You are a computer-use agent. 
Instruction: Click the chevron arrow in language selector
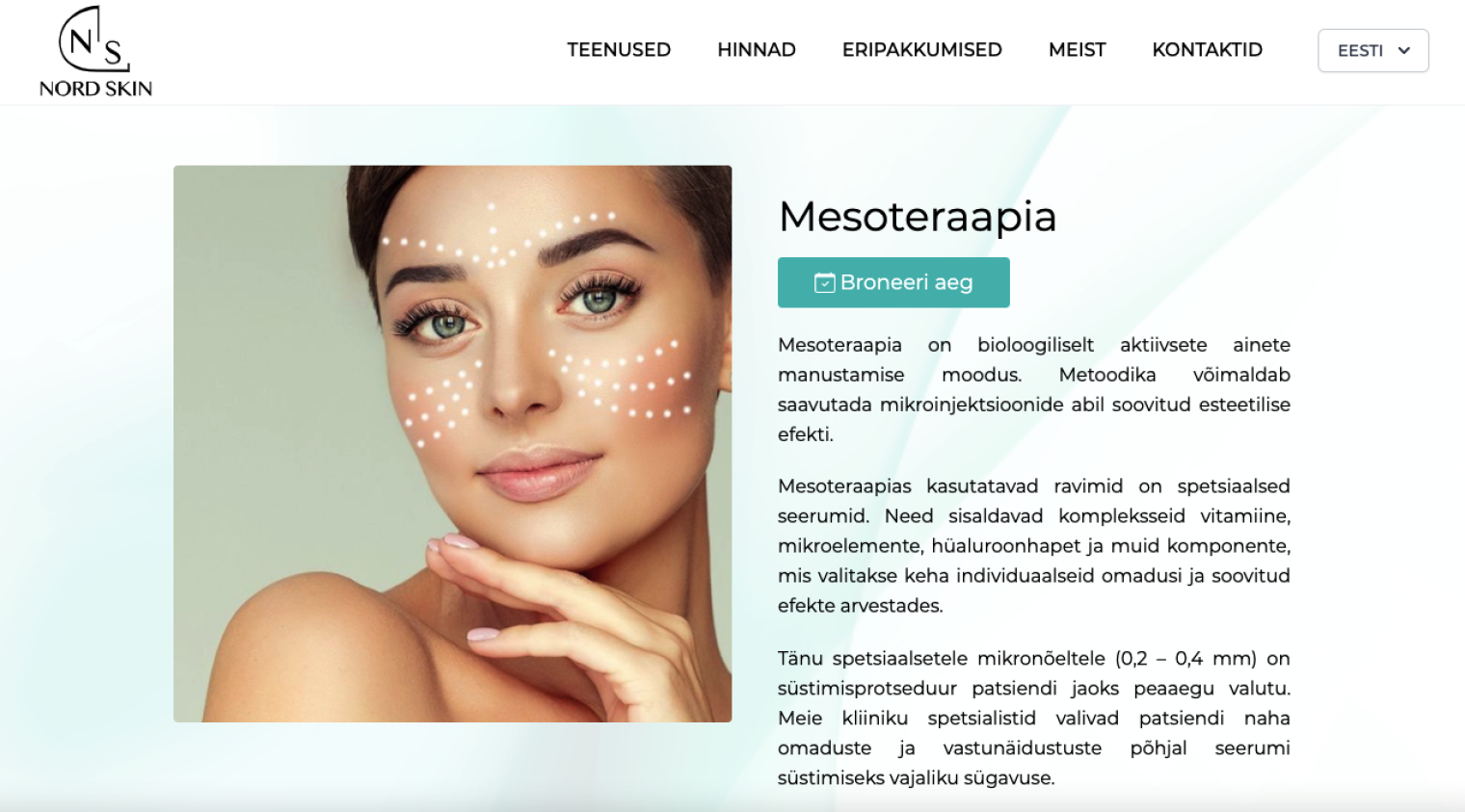point(1404,50)
